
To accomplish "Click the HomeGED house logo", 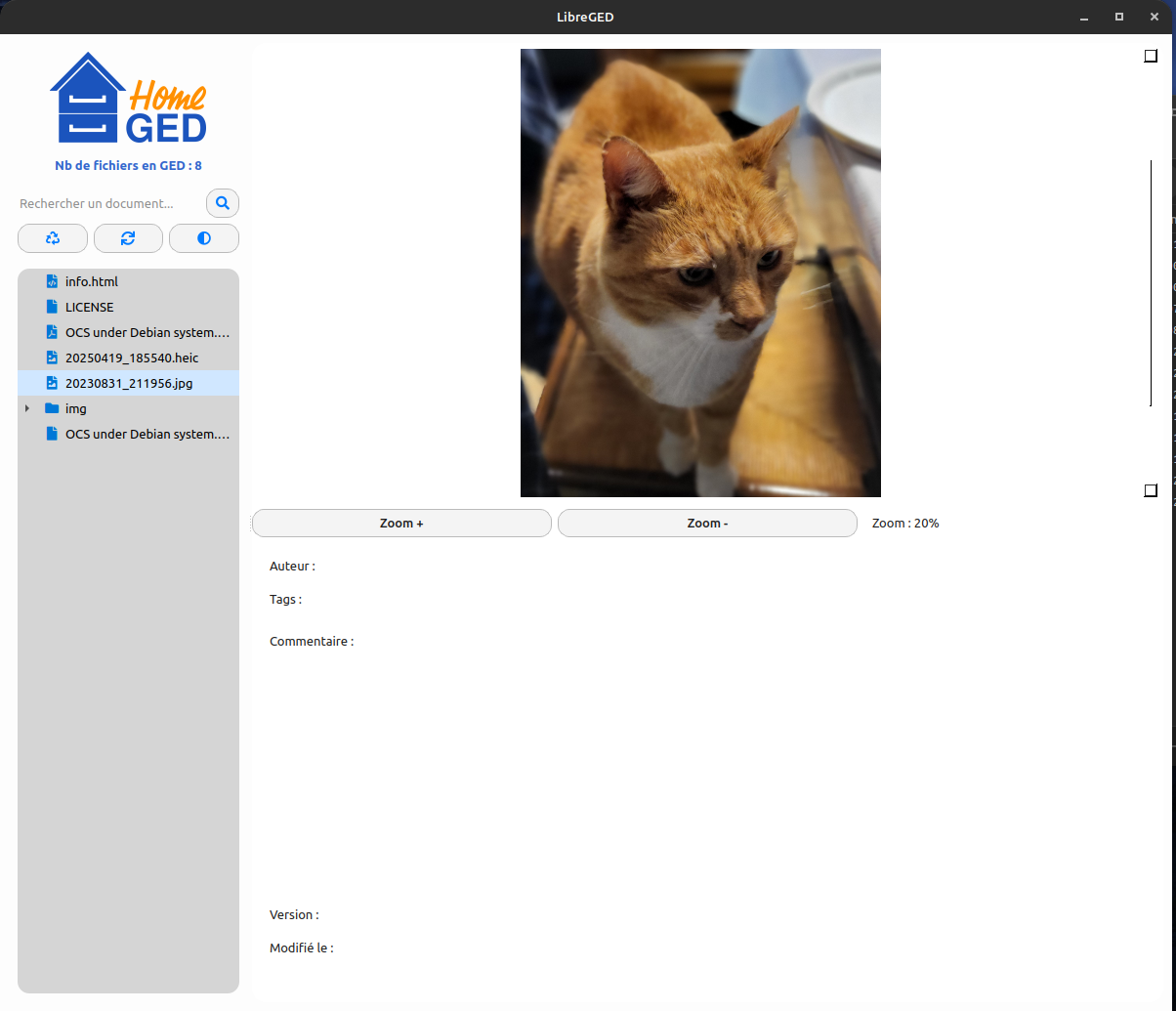I will (x=128, y=98).
